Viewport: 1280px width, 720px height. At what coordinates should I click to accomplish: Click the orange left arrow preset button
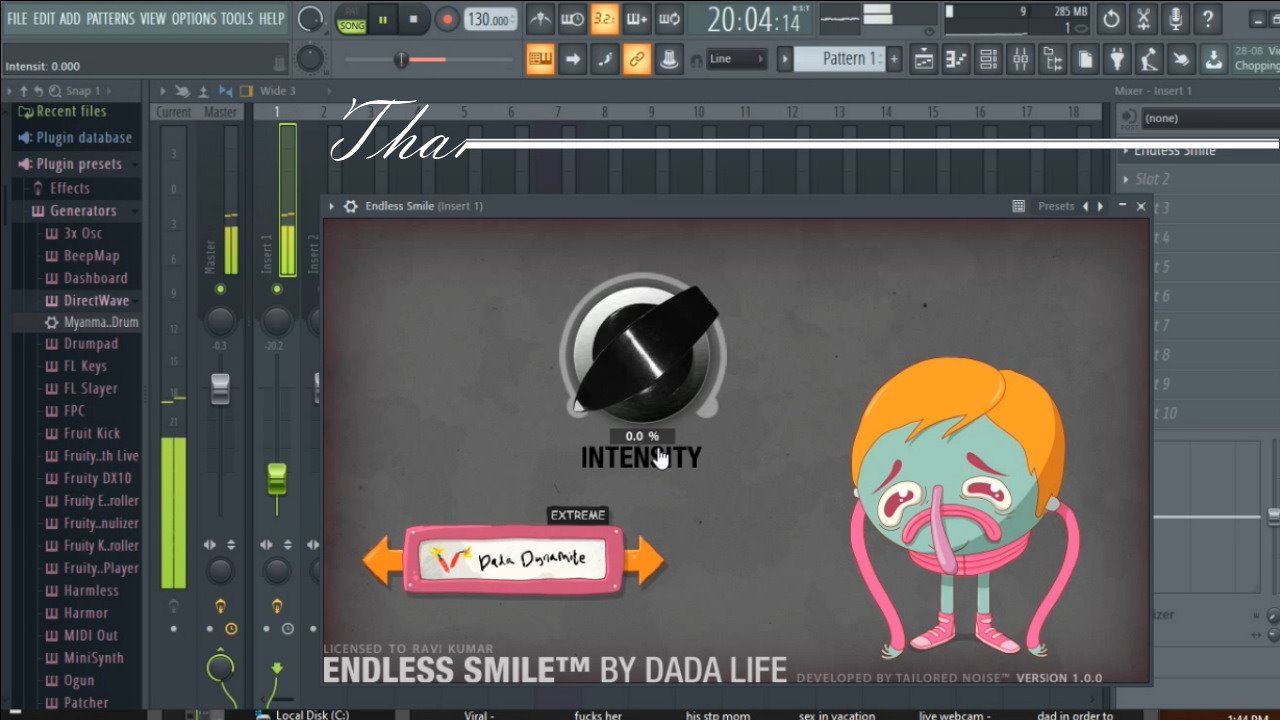[x=382, y=560]
